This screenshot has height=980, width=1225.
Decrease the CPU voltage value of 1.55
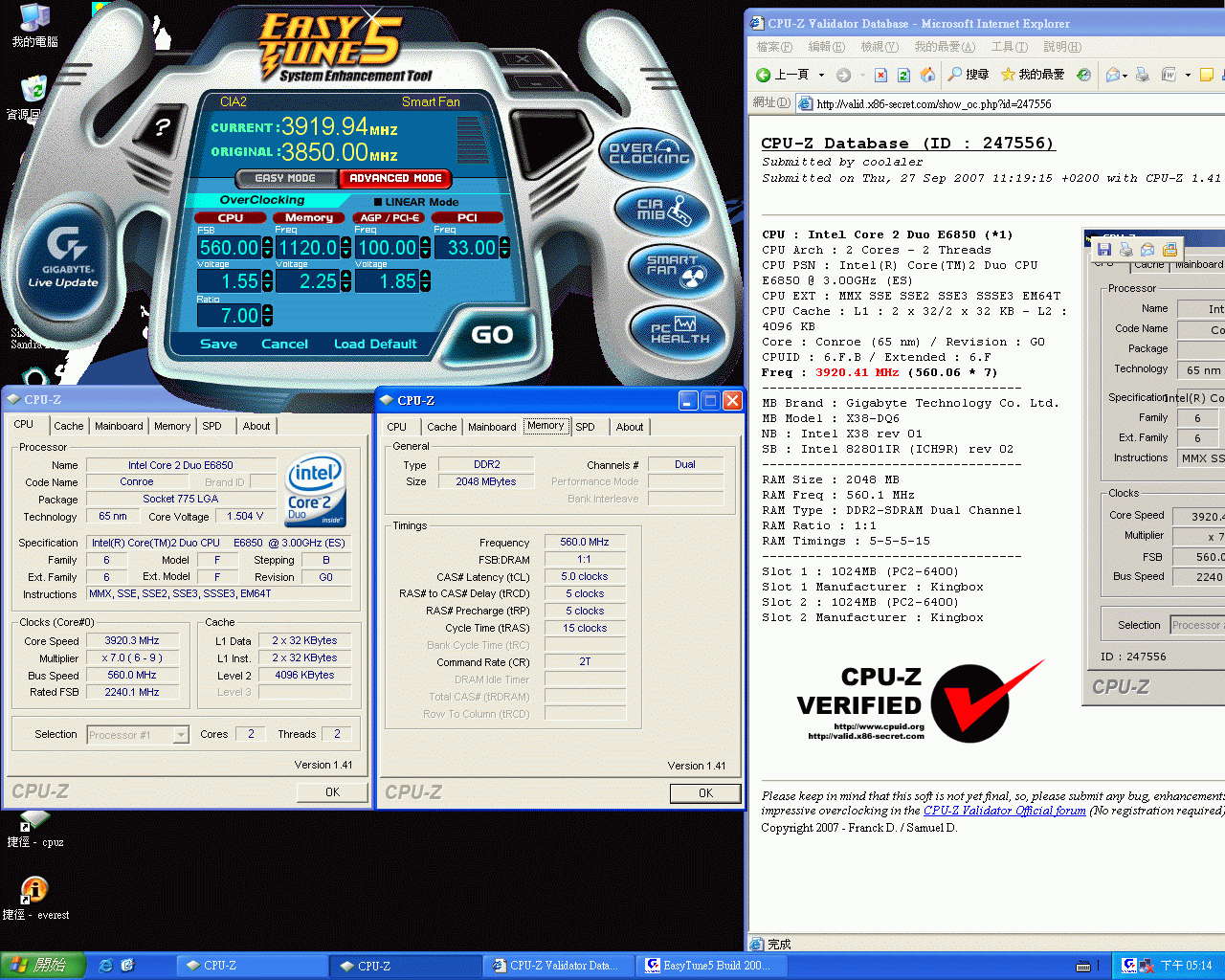267,286
